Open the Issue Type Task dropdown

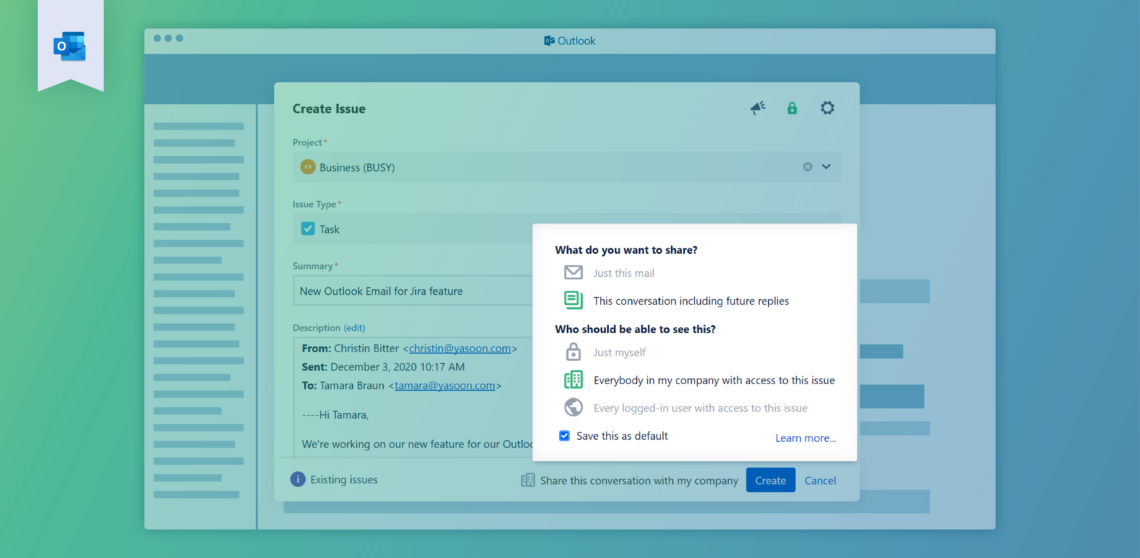[567, 228]
